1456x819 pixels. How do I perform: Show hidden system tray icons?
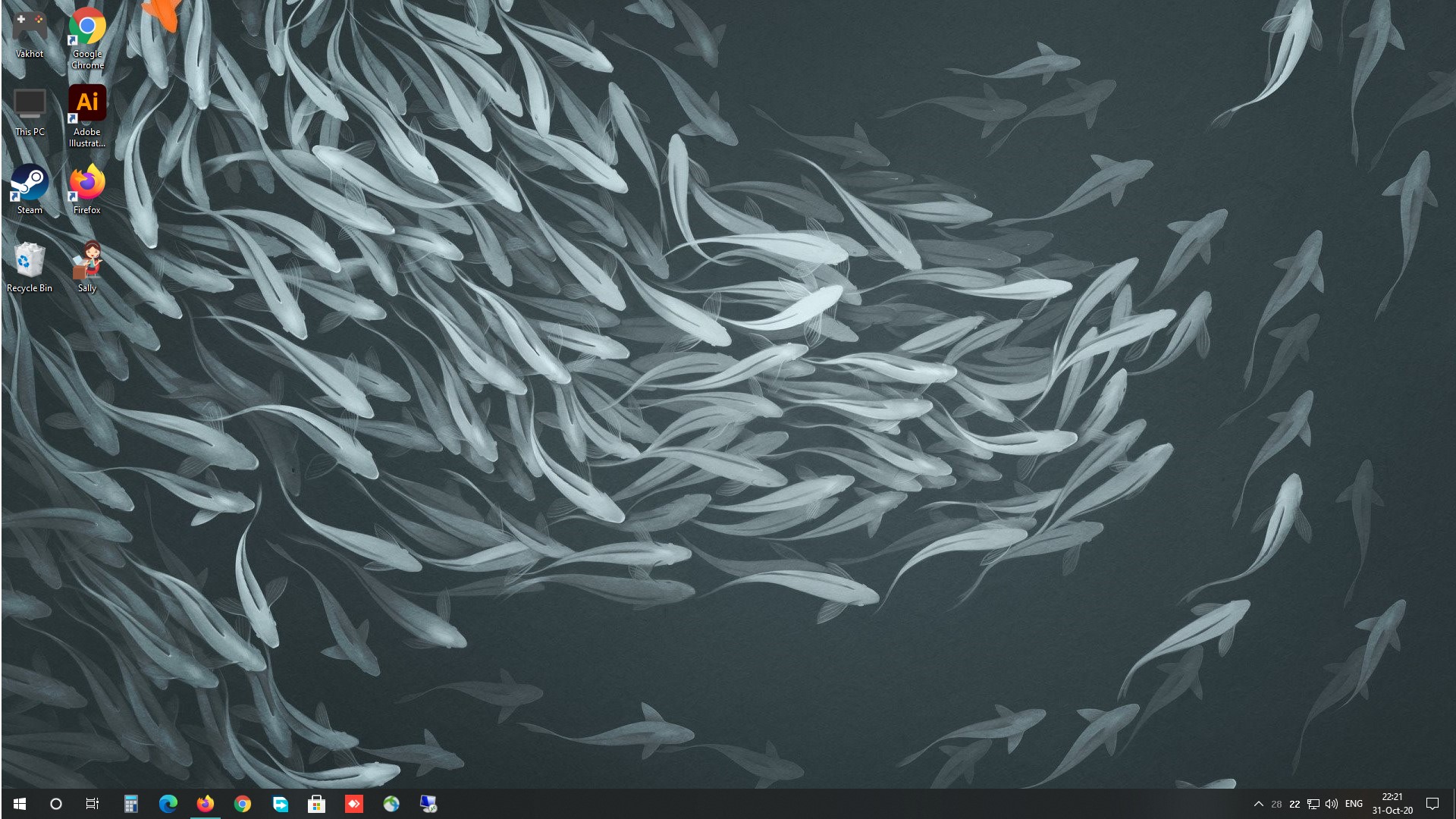pos(1259,804)
